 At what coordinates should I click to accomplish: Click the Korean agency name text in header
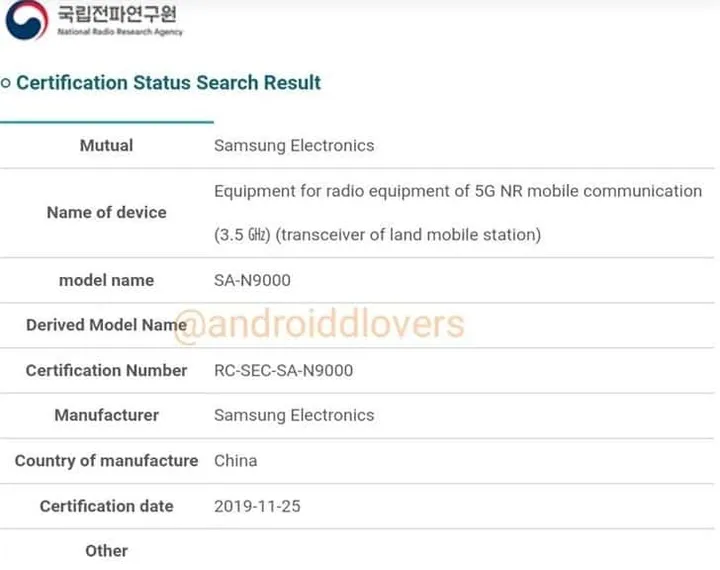coord(117,14)
